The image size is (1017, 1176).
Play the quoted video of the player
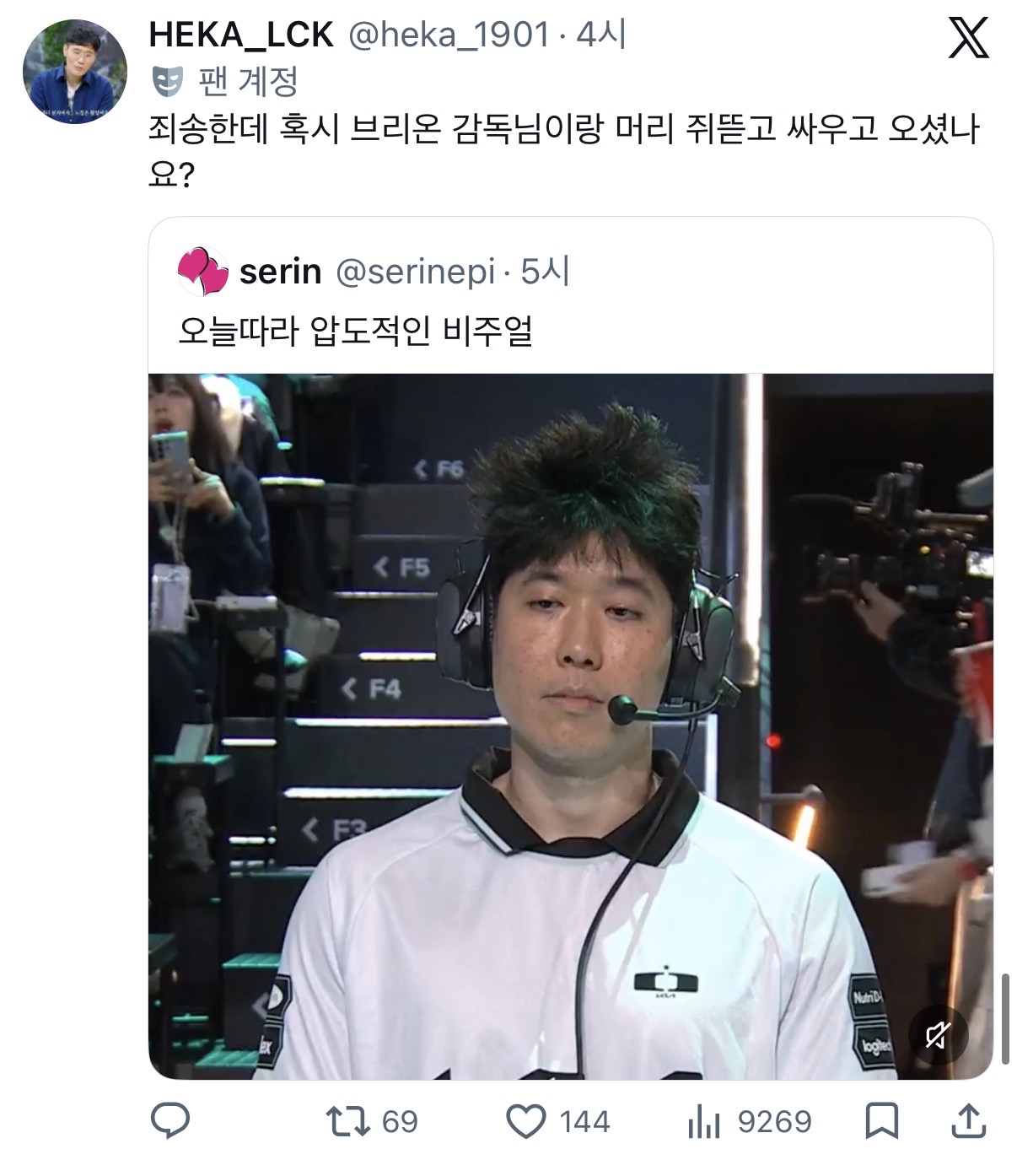pos(571,726)
